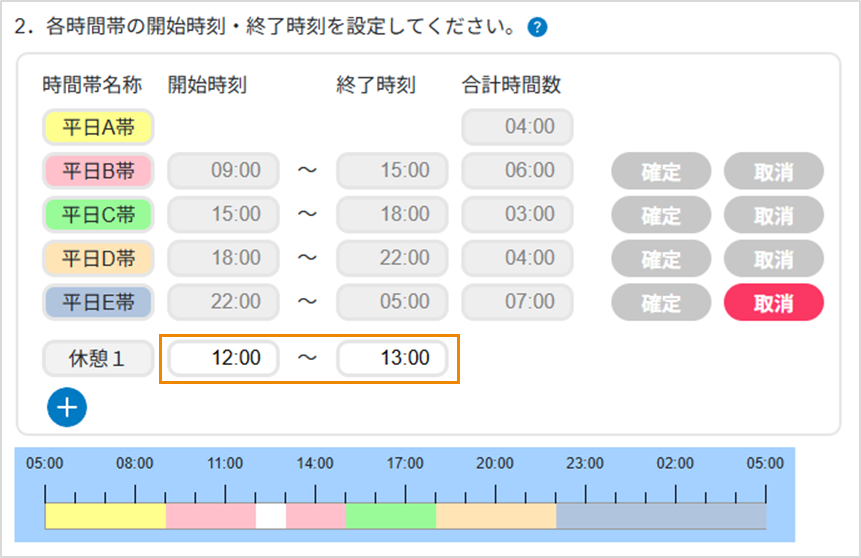861x558 pixels.
Task: Click the 休憩1 break label
Action: tap(98, 358)
